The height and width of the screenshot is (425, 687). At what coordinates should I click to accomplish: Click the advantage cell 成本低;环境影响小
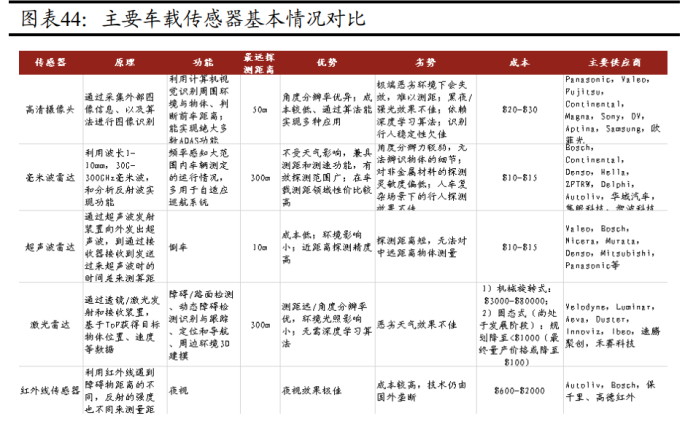click(327, 247)
